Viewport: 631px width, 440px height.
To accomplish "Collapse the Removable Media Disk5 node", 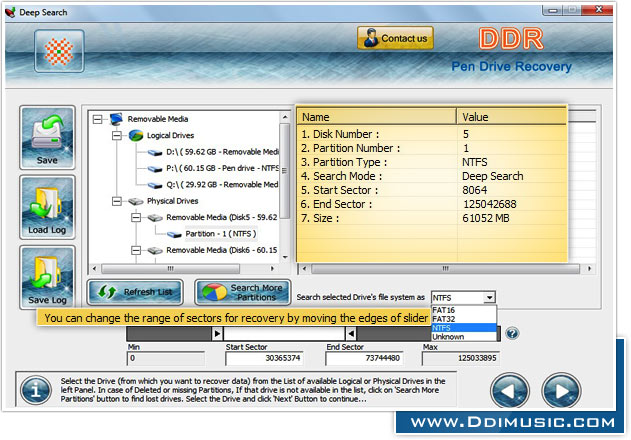I will [x=136, y=217].
